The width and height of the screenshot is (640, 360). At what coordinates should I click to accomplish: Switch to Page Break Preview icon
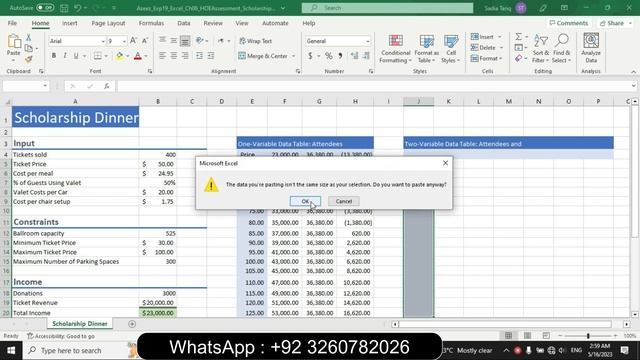[546, 336]
